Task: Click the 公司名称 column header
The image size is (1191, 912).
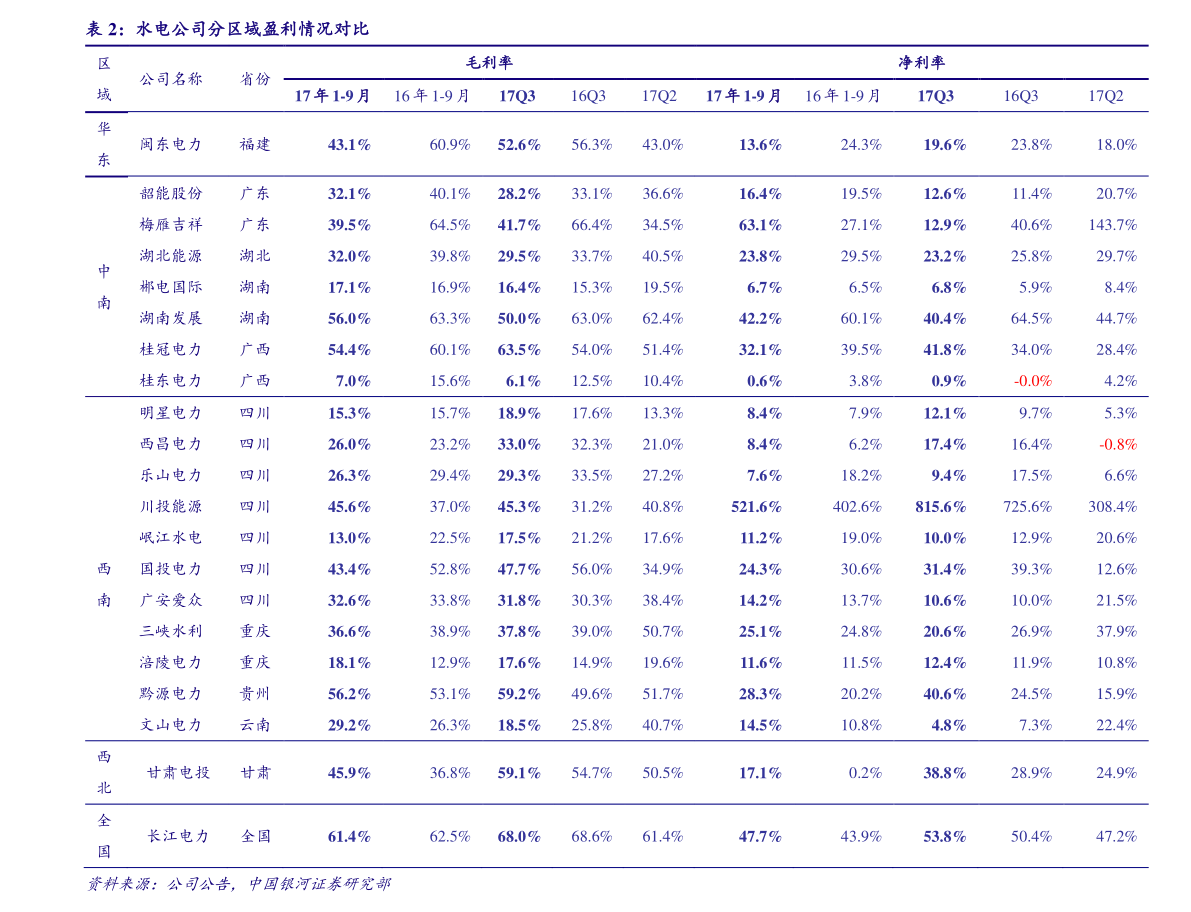Action: (x=171, y=78)
